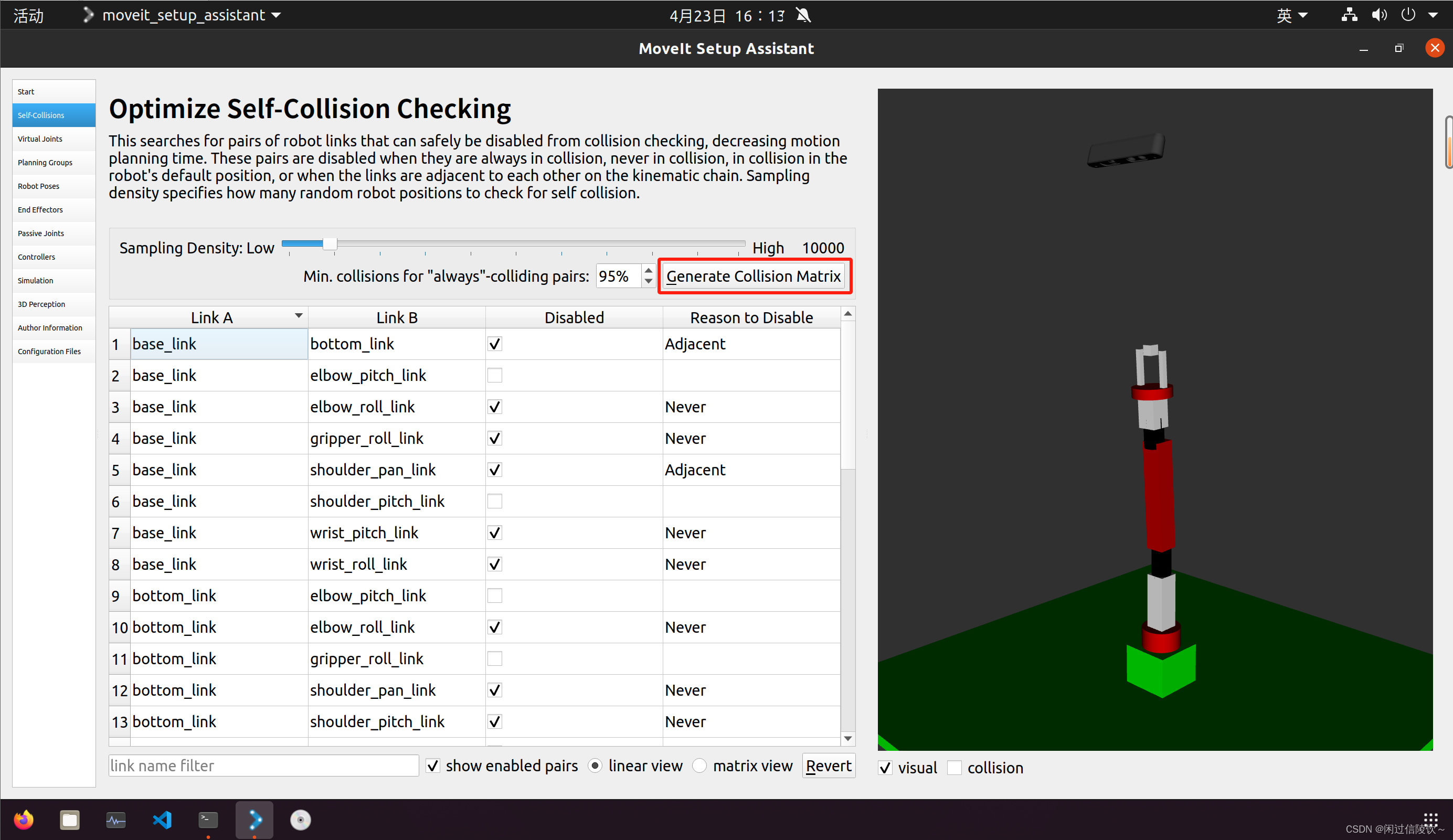Switch to the Robot Poses section
The width and height of the screenshot is (1453, 840).
39,186
